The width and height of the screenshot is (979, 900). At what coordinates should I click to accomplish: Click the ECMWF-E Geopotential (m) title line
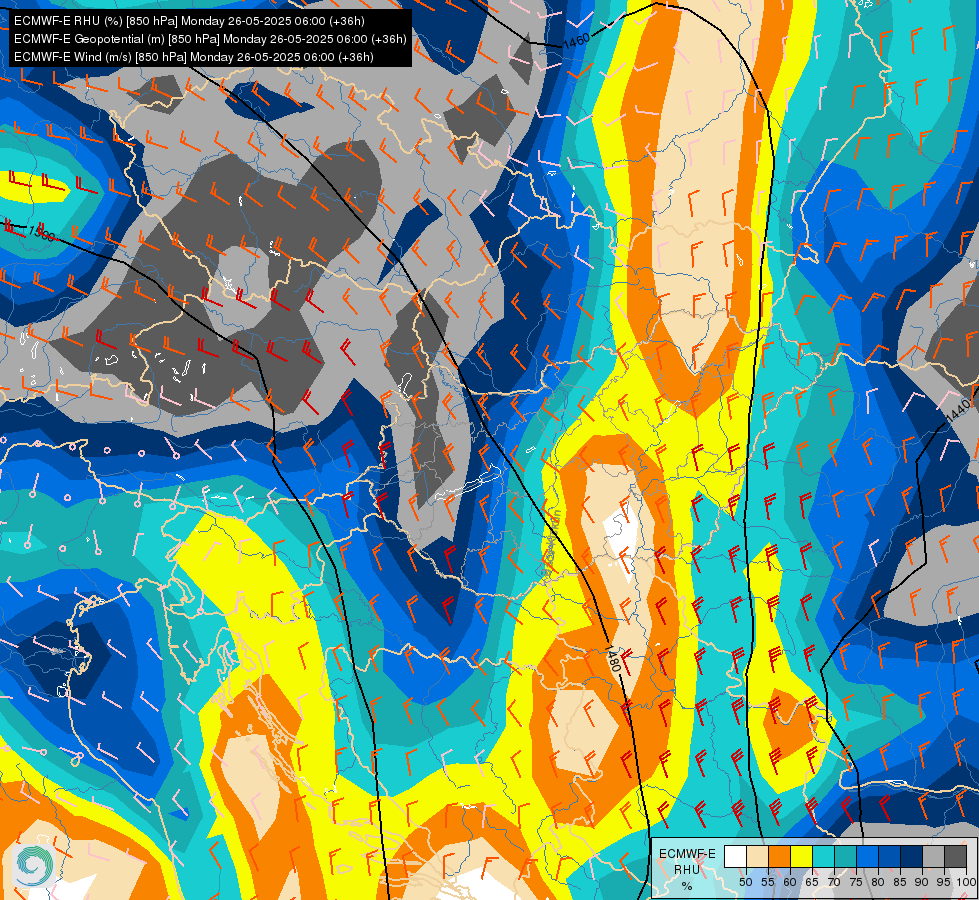(210, 39)
